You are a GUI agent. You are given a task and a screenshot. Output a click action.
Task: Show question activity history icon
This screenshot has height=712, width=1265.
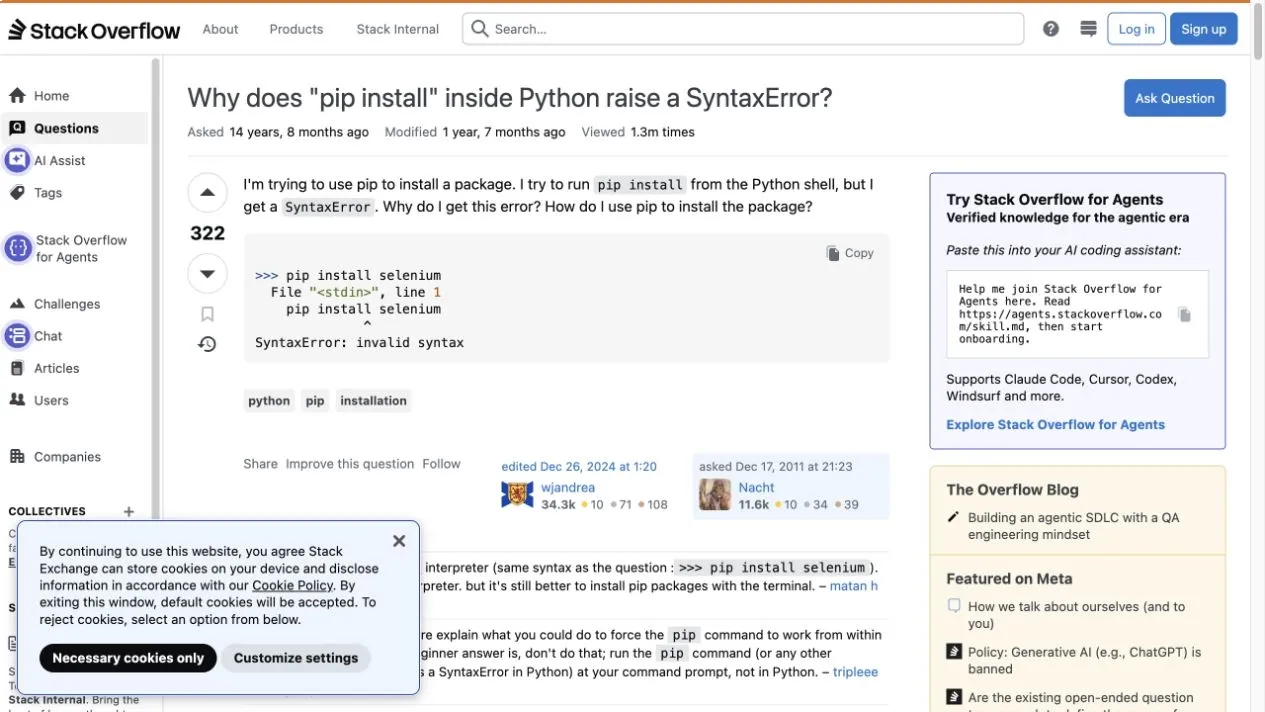tap(207, 344)
